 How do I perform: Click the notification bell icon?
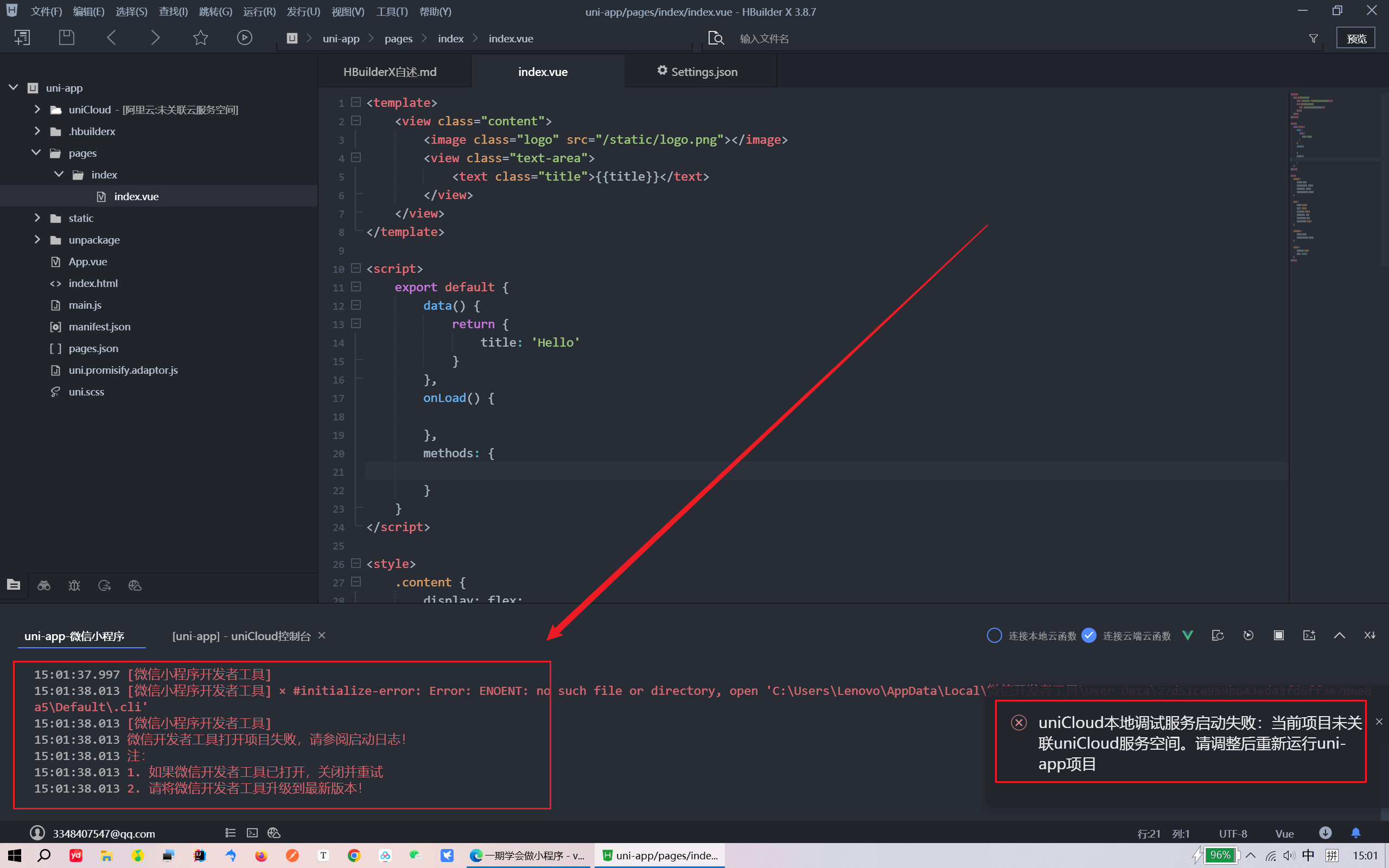1356,832
